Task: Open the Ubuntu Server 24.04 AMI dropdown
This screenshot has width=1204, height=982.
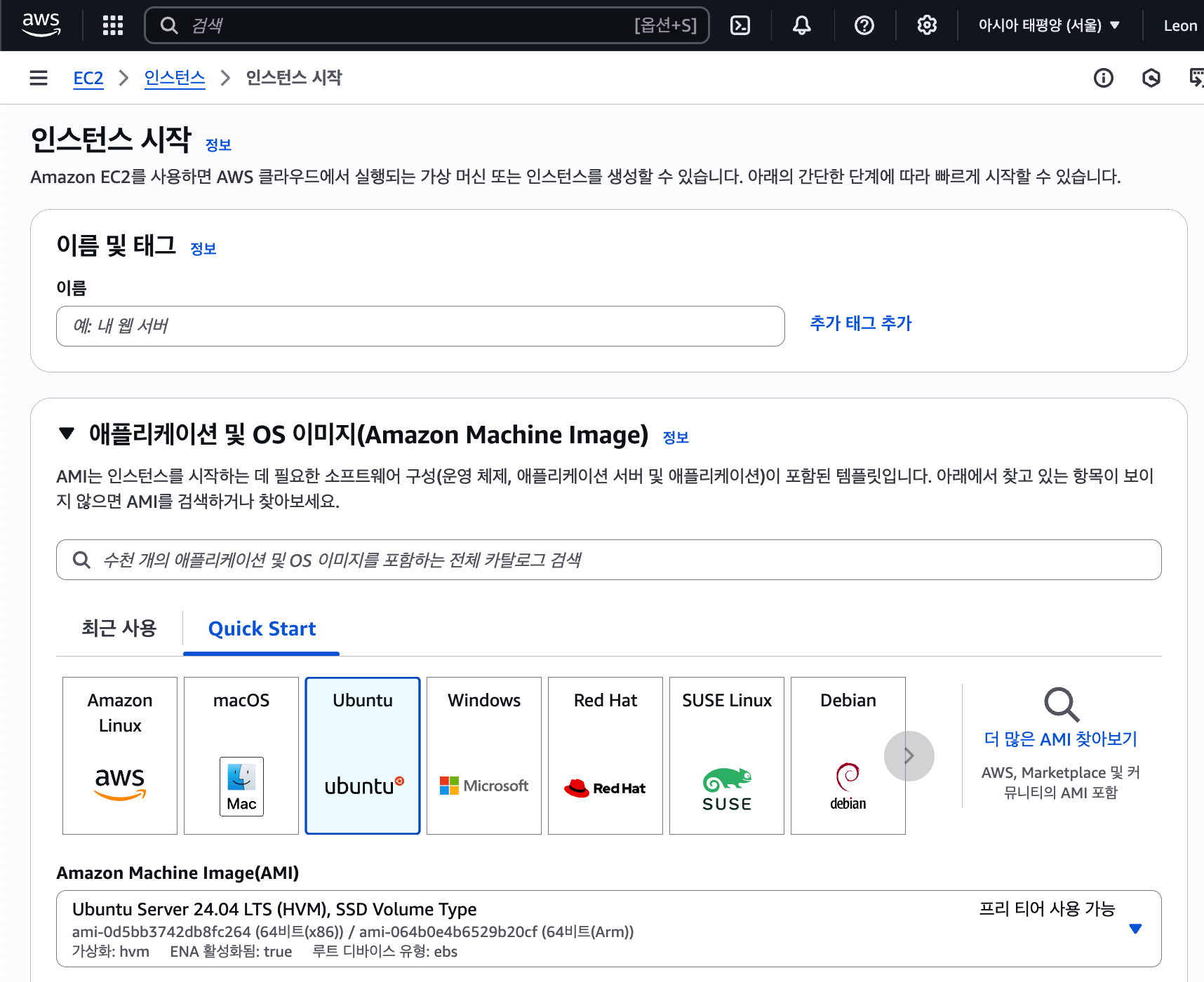Action: 608,929
